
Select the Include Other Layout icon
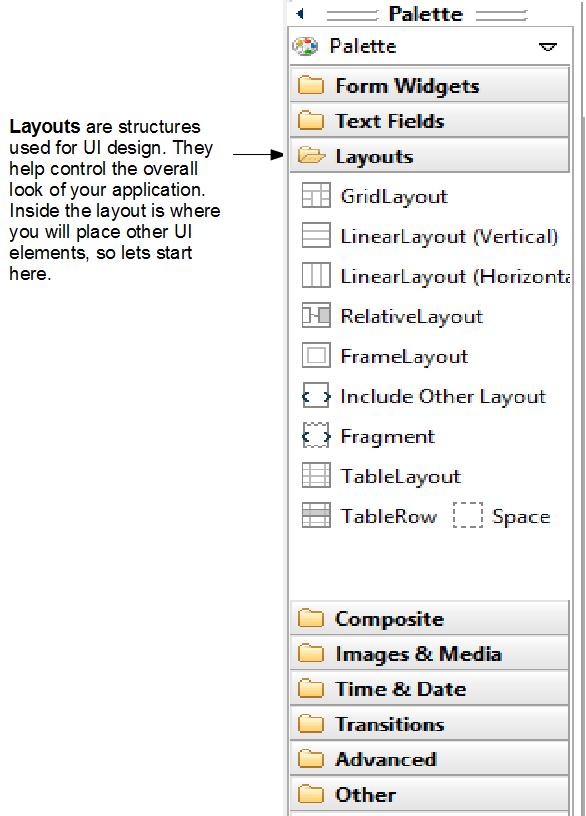click(x=316, y=396)
